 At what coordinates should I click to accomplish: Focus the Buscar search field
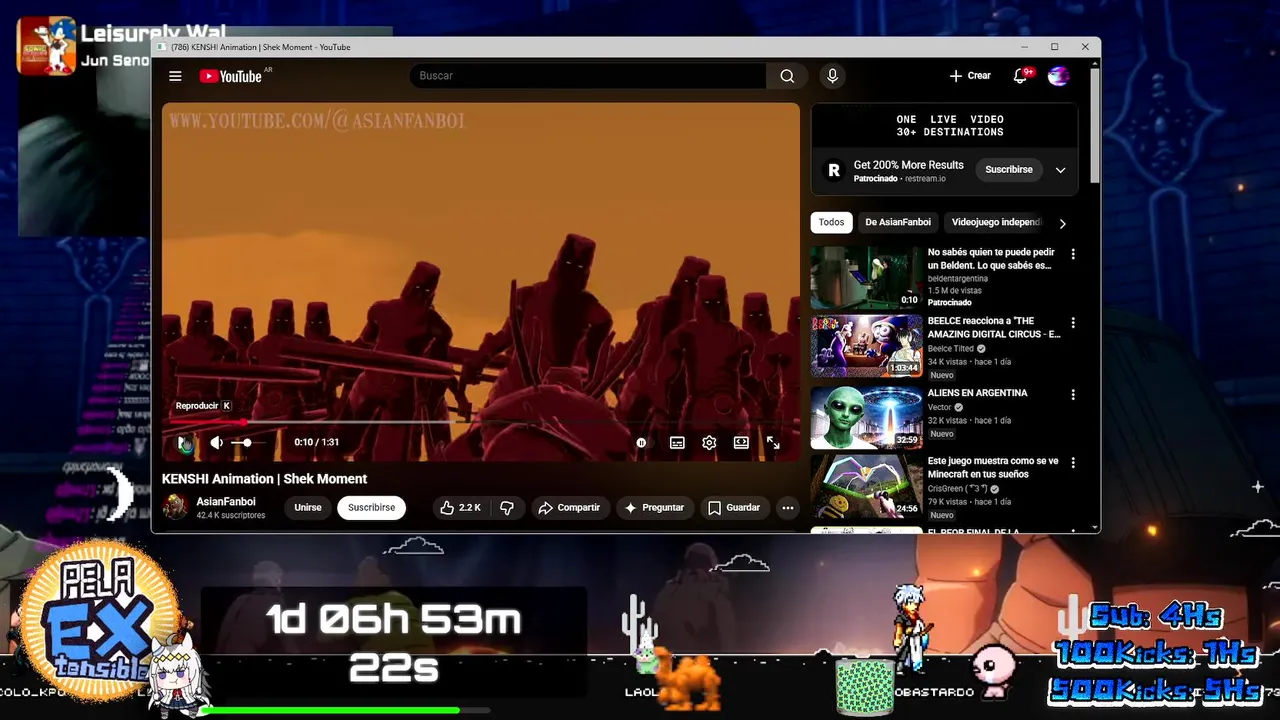588,76
